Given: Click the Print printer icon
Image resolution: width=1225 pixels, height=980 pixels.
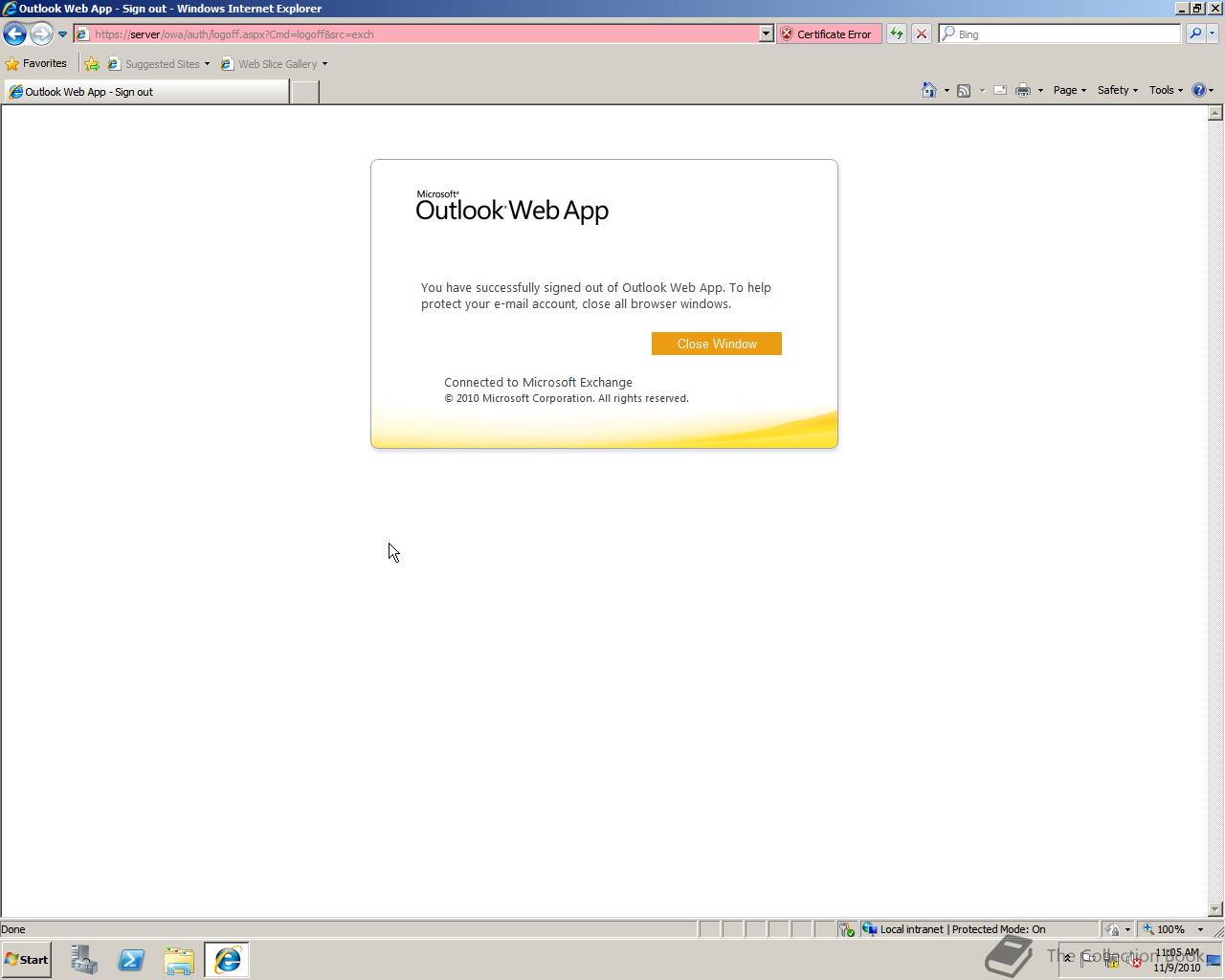Looking at the screenshot, I should click(x=1023, y=90).
